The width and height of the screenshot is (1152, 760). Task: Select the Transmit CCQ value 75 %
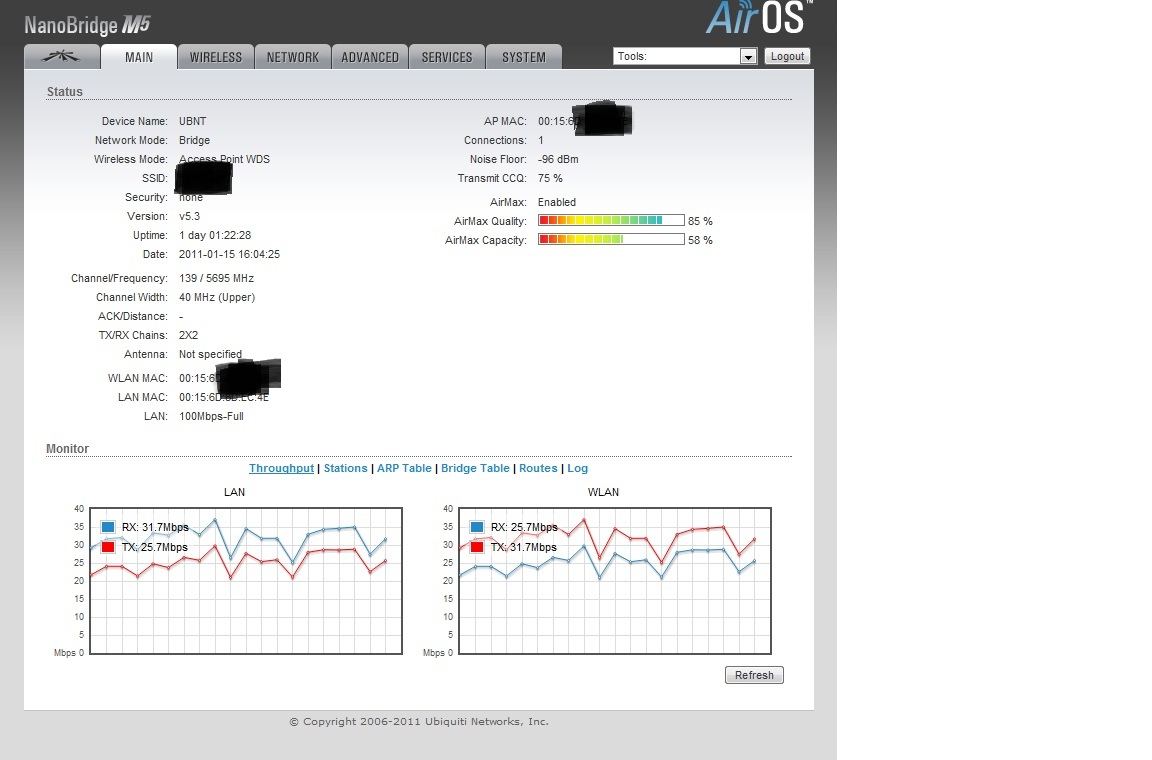pos(550,179)
